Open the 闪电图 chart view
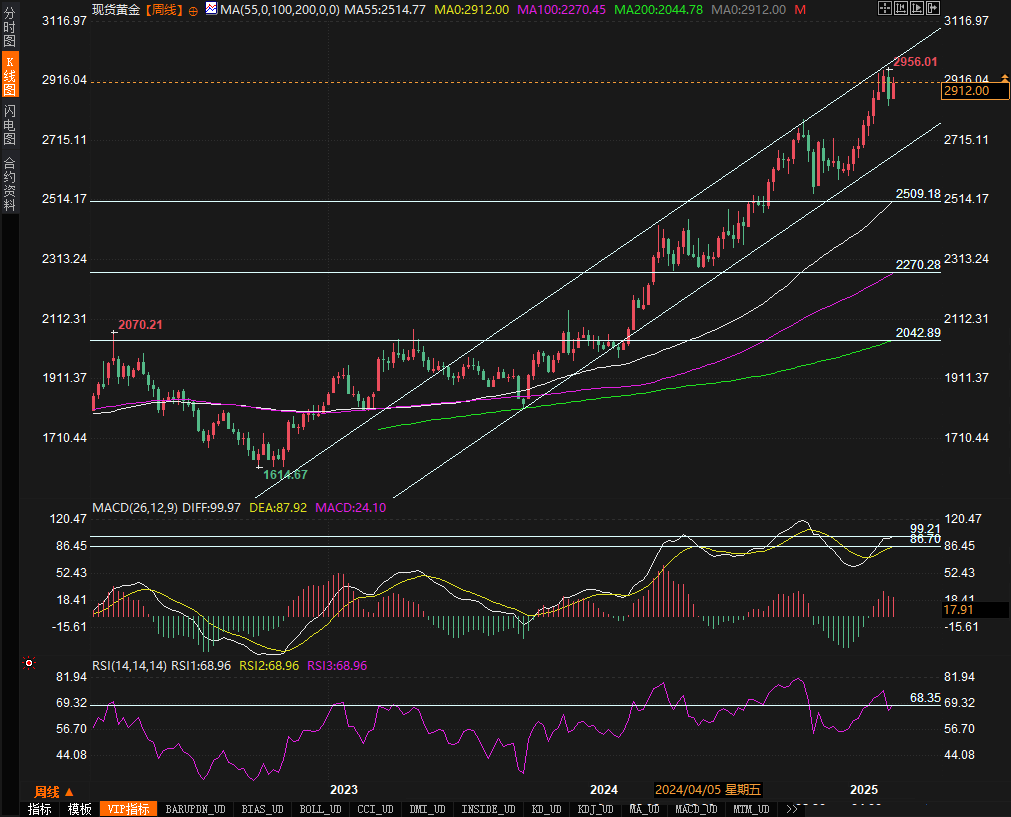1011x817 pixels. click(9, 125)
